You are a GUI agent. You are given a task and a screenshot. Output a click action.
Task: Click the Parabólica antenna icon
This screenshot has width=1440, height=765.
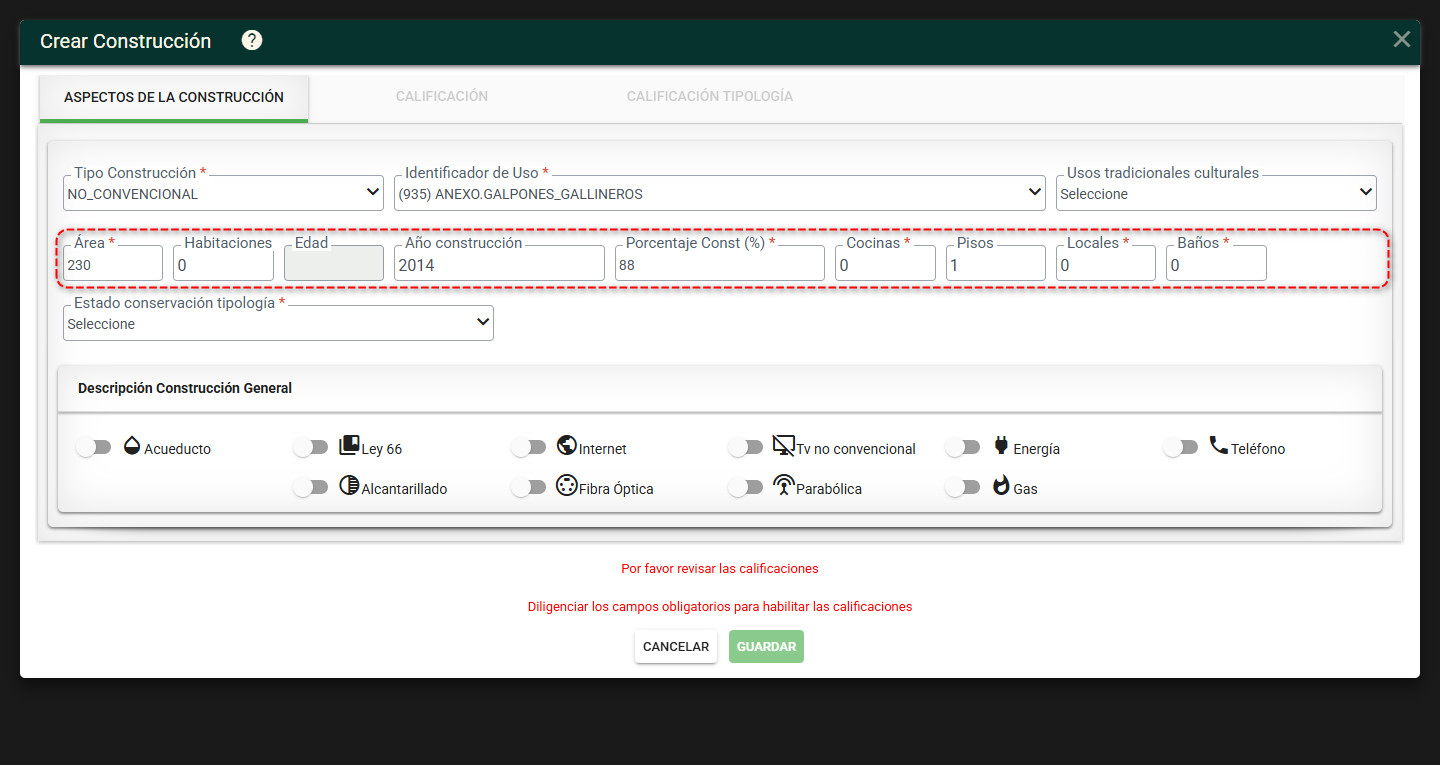click(x=784, y=487)
